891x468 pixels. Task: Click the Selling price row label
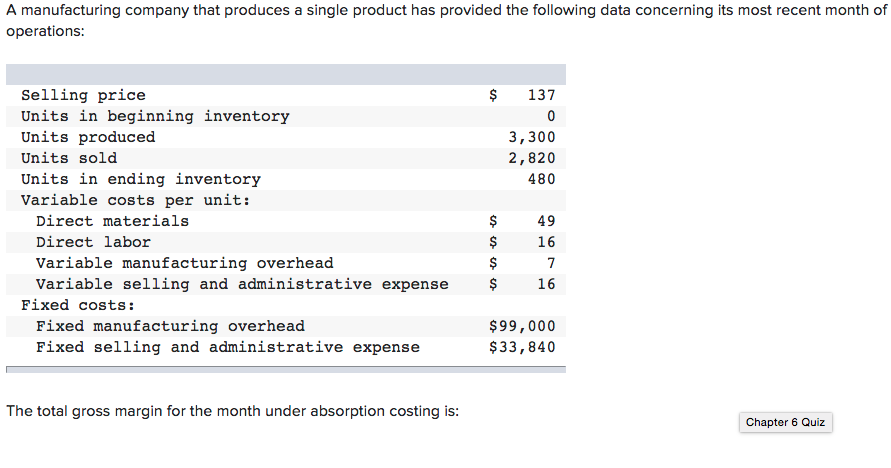pyautogui.click(x=83, y=95)
